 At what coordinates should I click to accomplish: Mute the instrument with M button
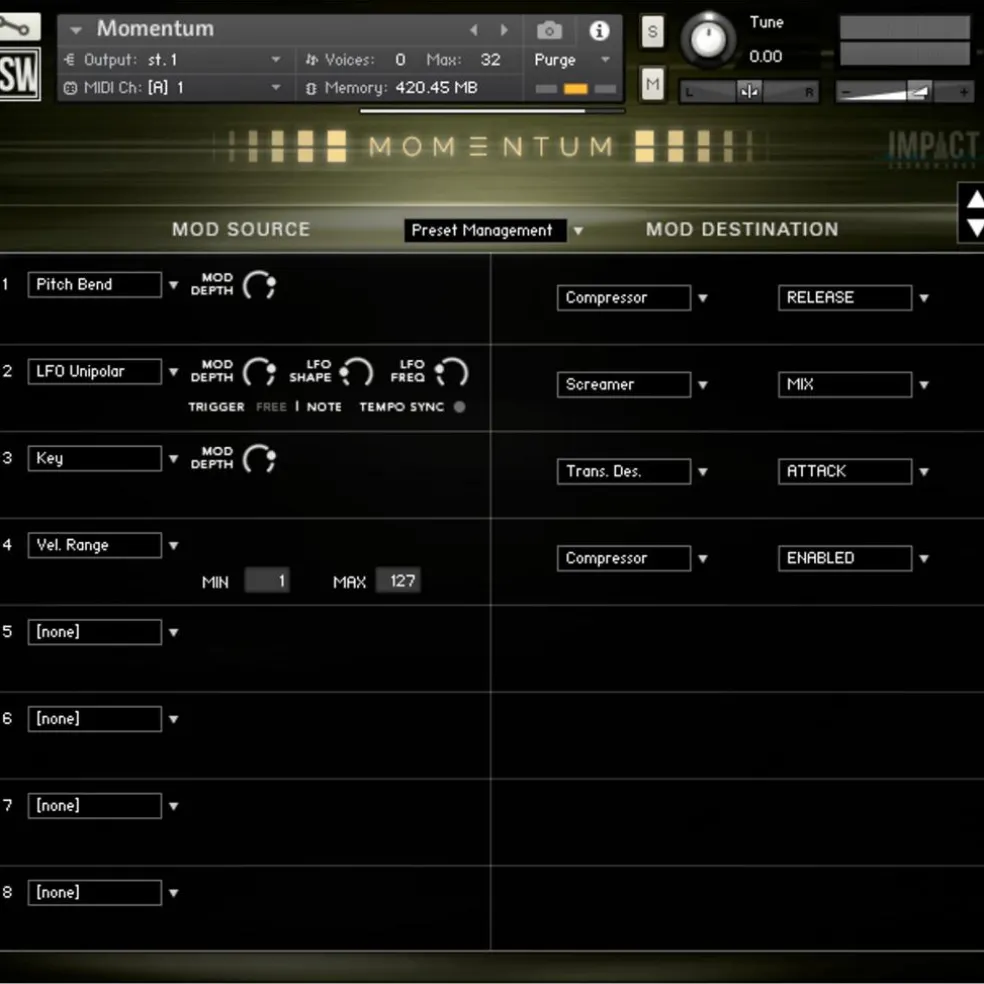653,83
